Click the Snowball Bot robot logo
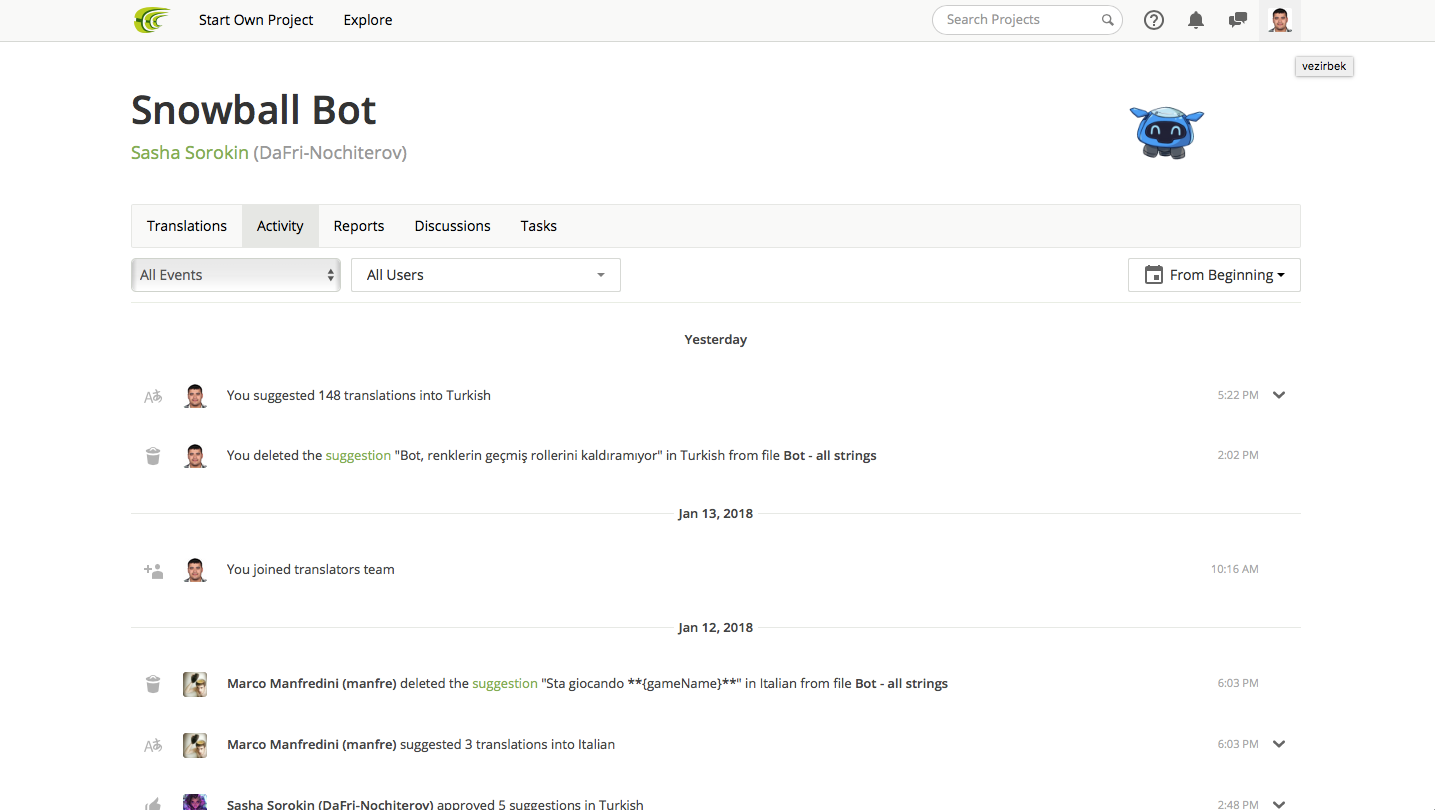Image resolution: width=1435 pixels, height=810 pixels. pos(1167,132)
